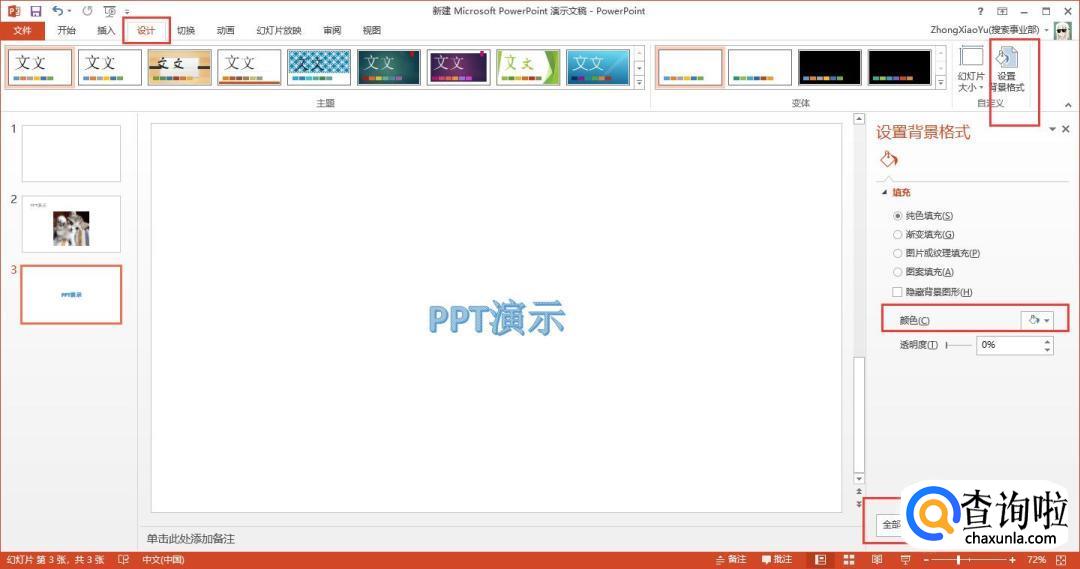Switch to the 幻灯片放映 ribbon tab
The width and height of the screenshot is (1080, 569).
point(279,30)
